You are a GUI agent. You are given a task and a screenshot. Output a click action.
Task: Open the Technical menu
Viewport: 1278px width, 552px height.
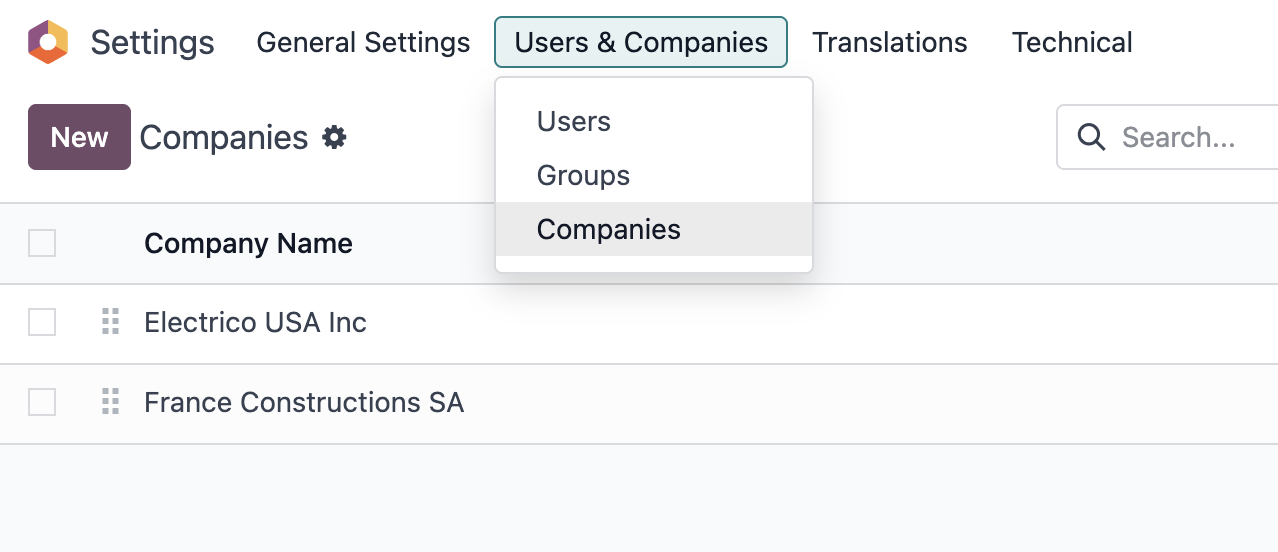pos(1071,42)
